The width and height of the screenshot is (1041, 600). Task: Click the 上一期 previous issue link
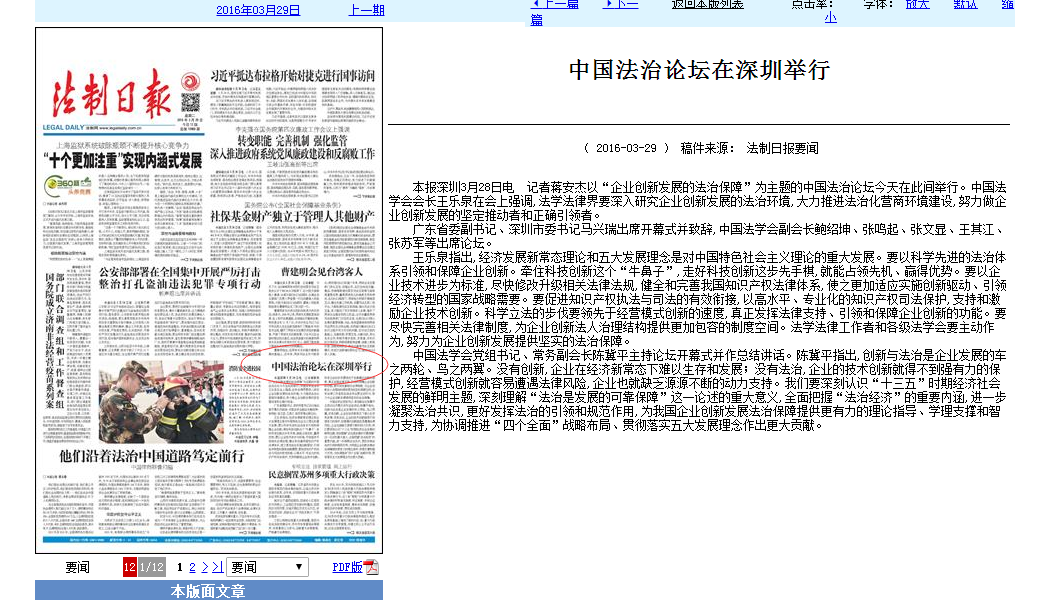click(x=366, y=10)
